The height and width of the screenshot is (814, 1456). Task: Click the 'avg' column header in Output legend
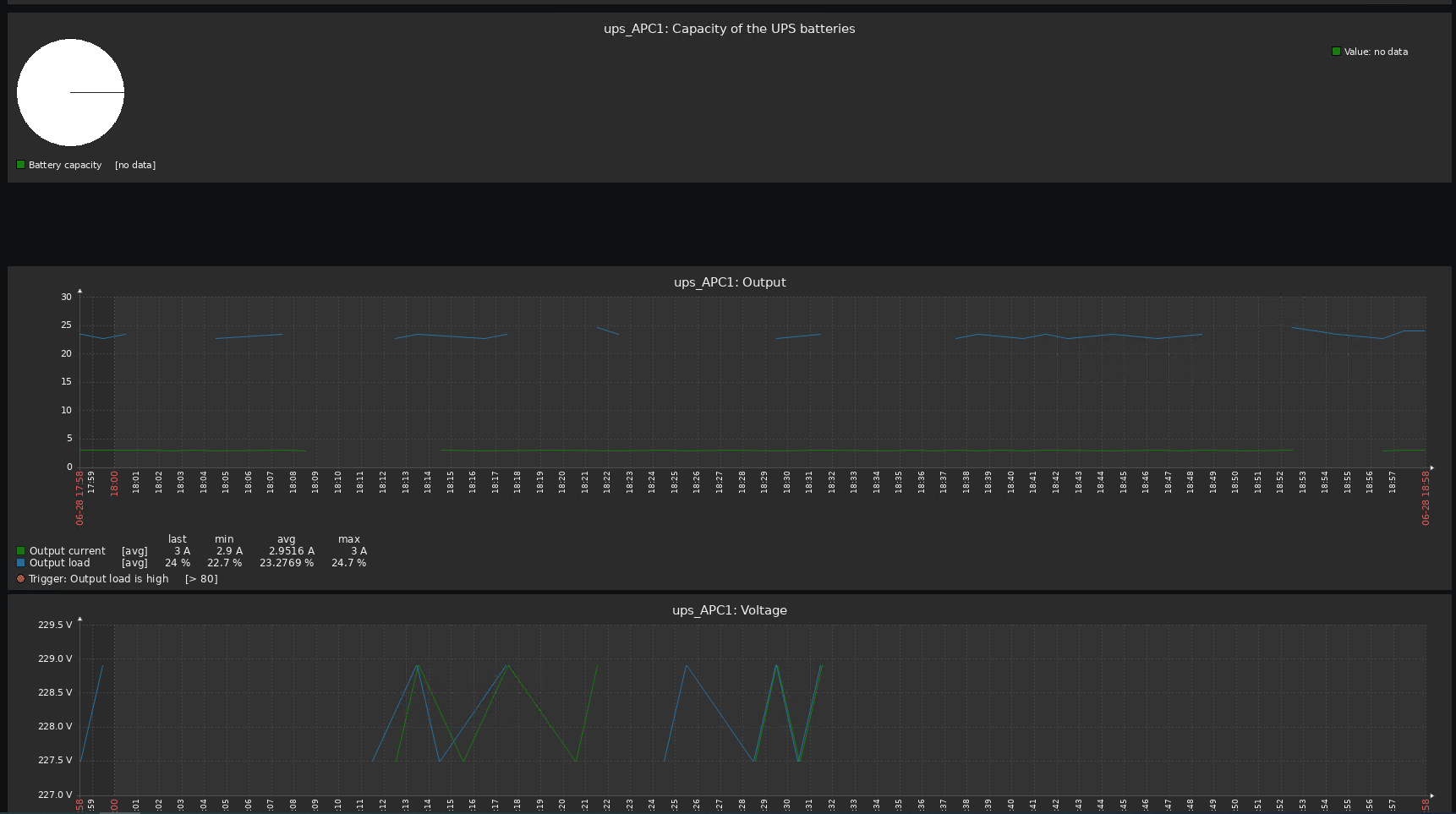point(287,538)
